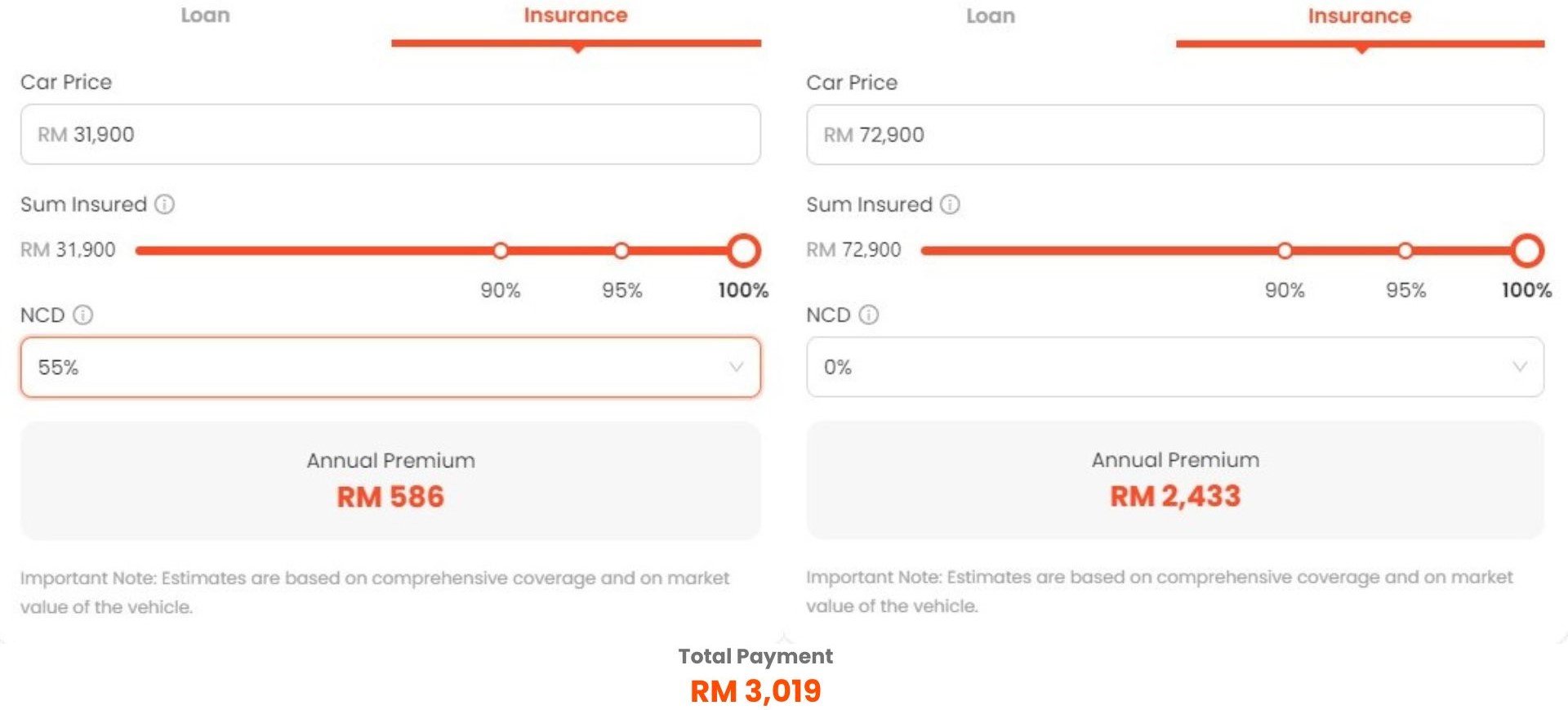Click the right NCD info icon
This screenshot has width=1568, height=710.
[x=869, y=315]
